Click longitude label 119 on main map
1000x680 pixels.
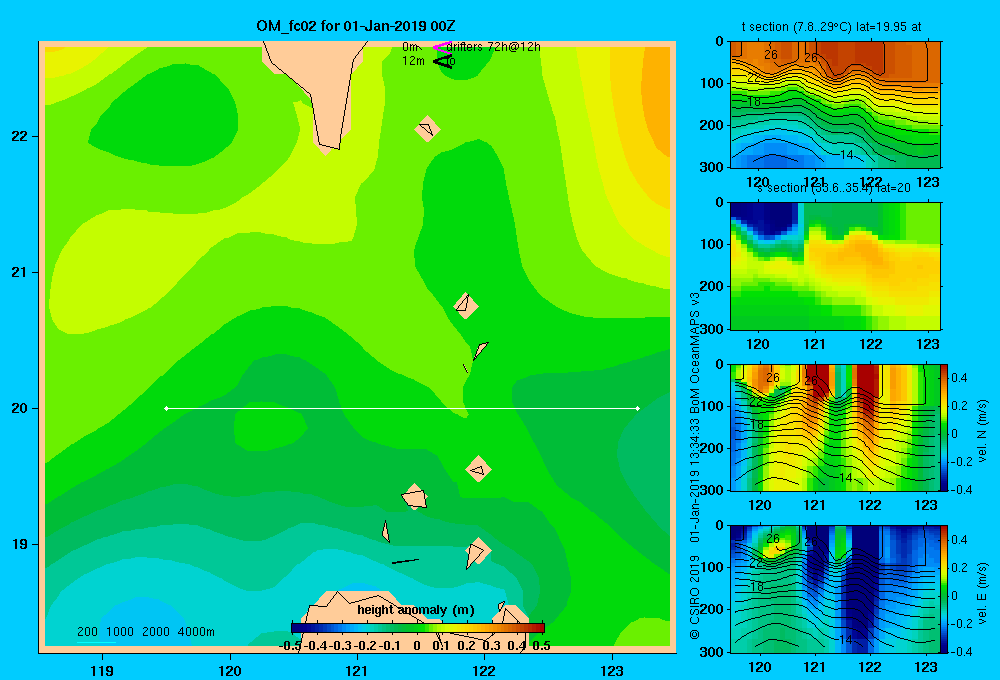(103, 670)
